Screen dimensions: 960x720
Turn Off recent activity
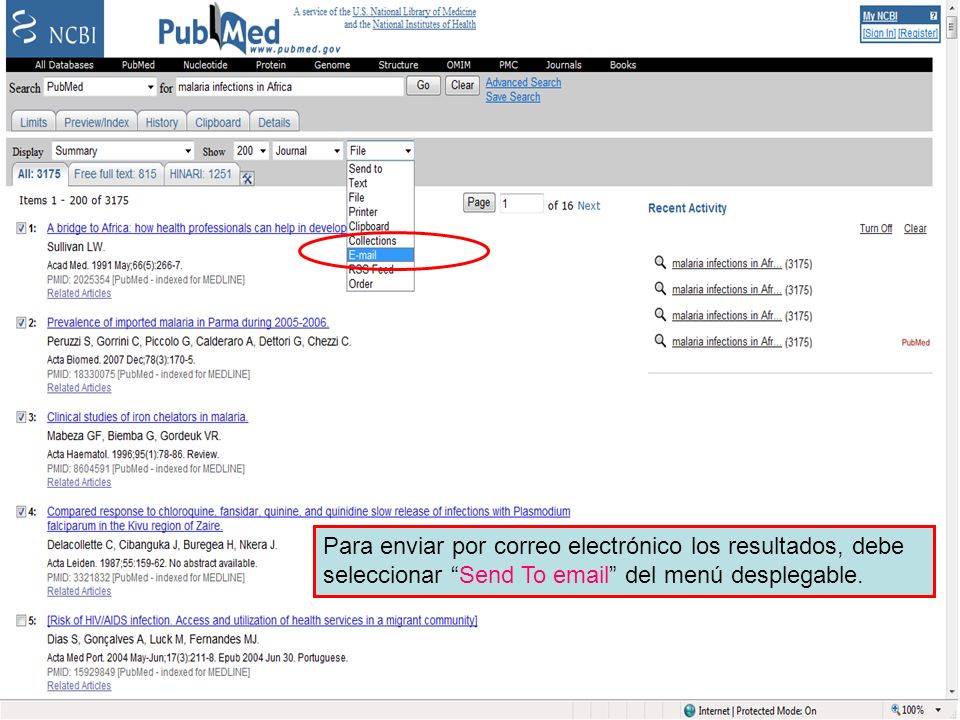click(x=876, y=228)
